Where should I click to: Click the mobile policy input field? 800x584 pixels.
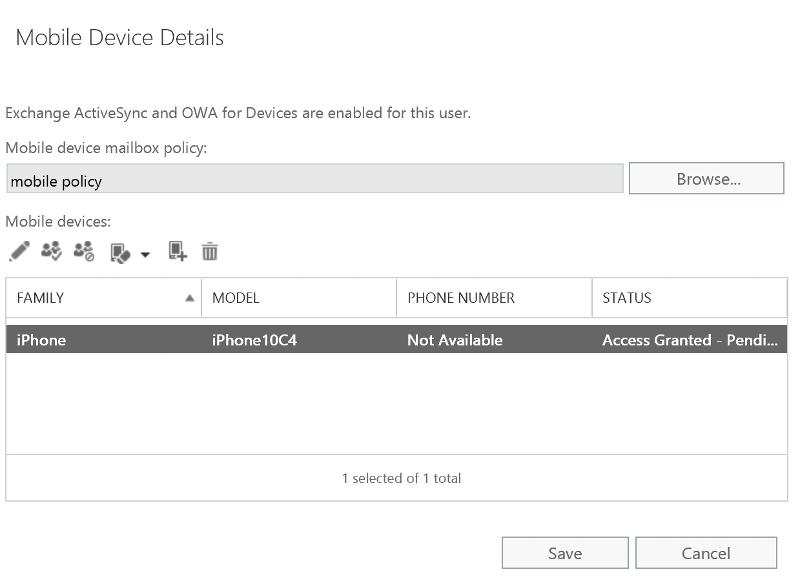pyautogui.click(x=315, y=179)
